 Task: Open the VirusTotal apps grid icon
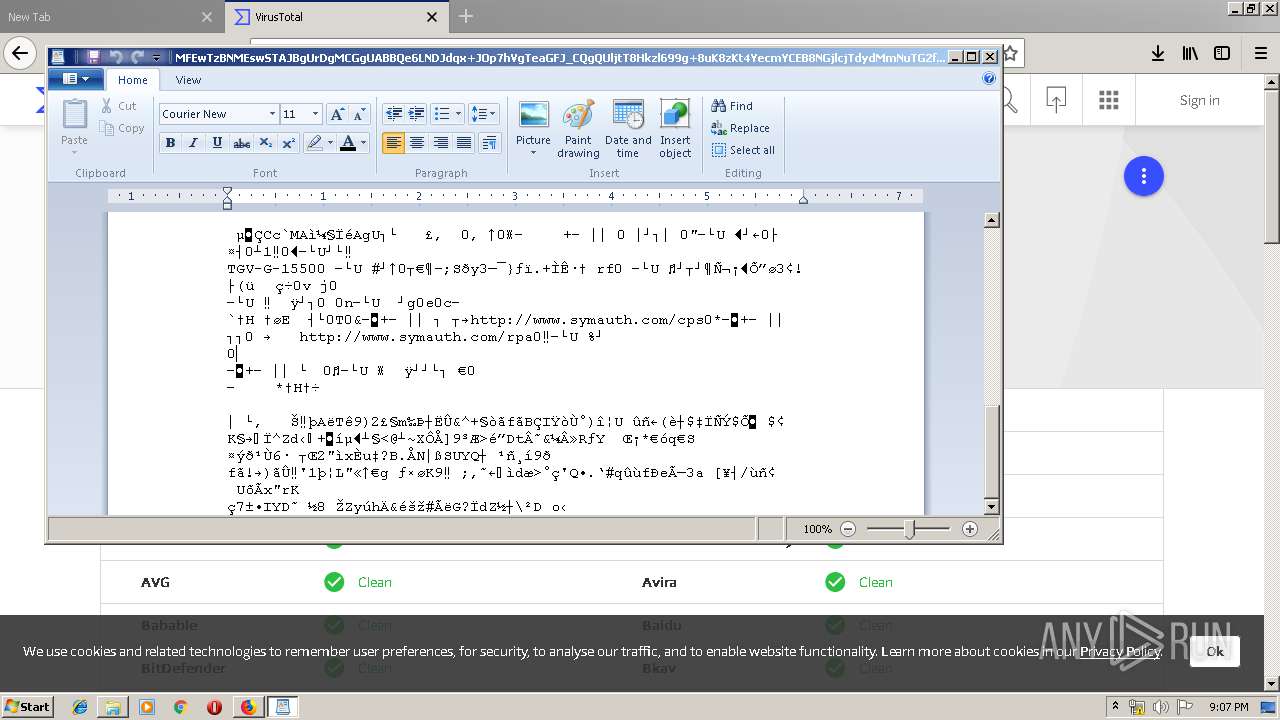click(x=1108, y=100)
